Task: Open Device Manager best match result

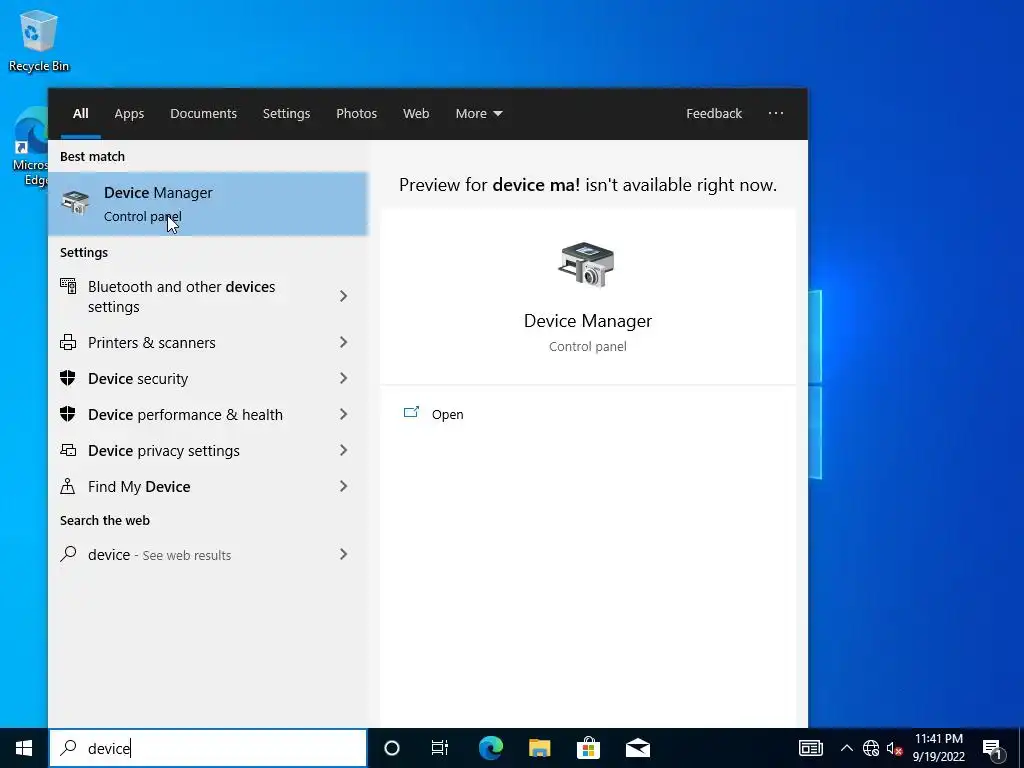Action: point(208,204)
